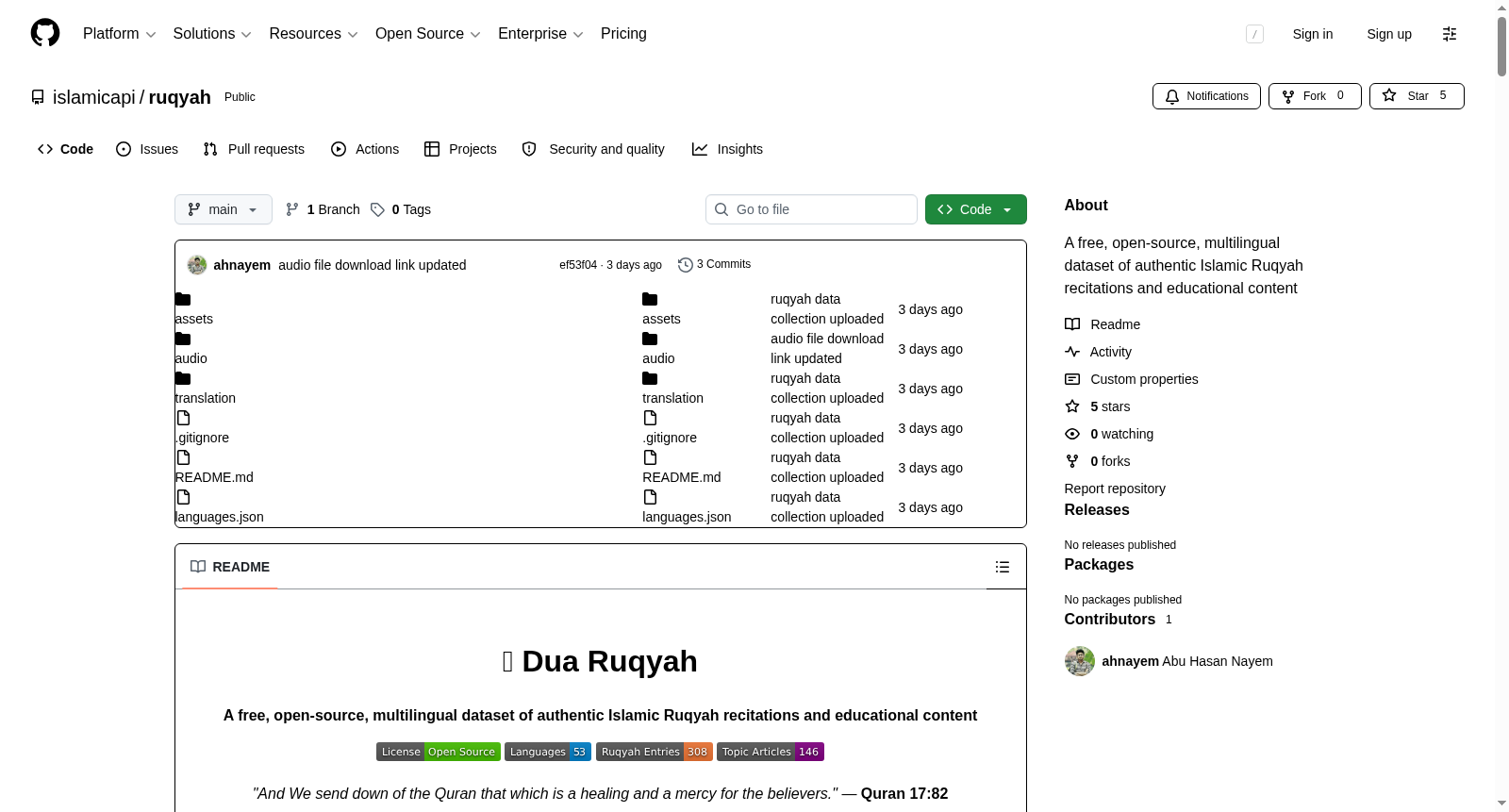This screenshot has width=1509, height=812.
Task: Open the islamicapi owner link
Action: [x=94, y=97]
